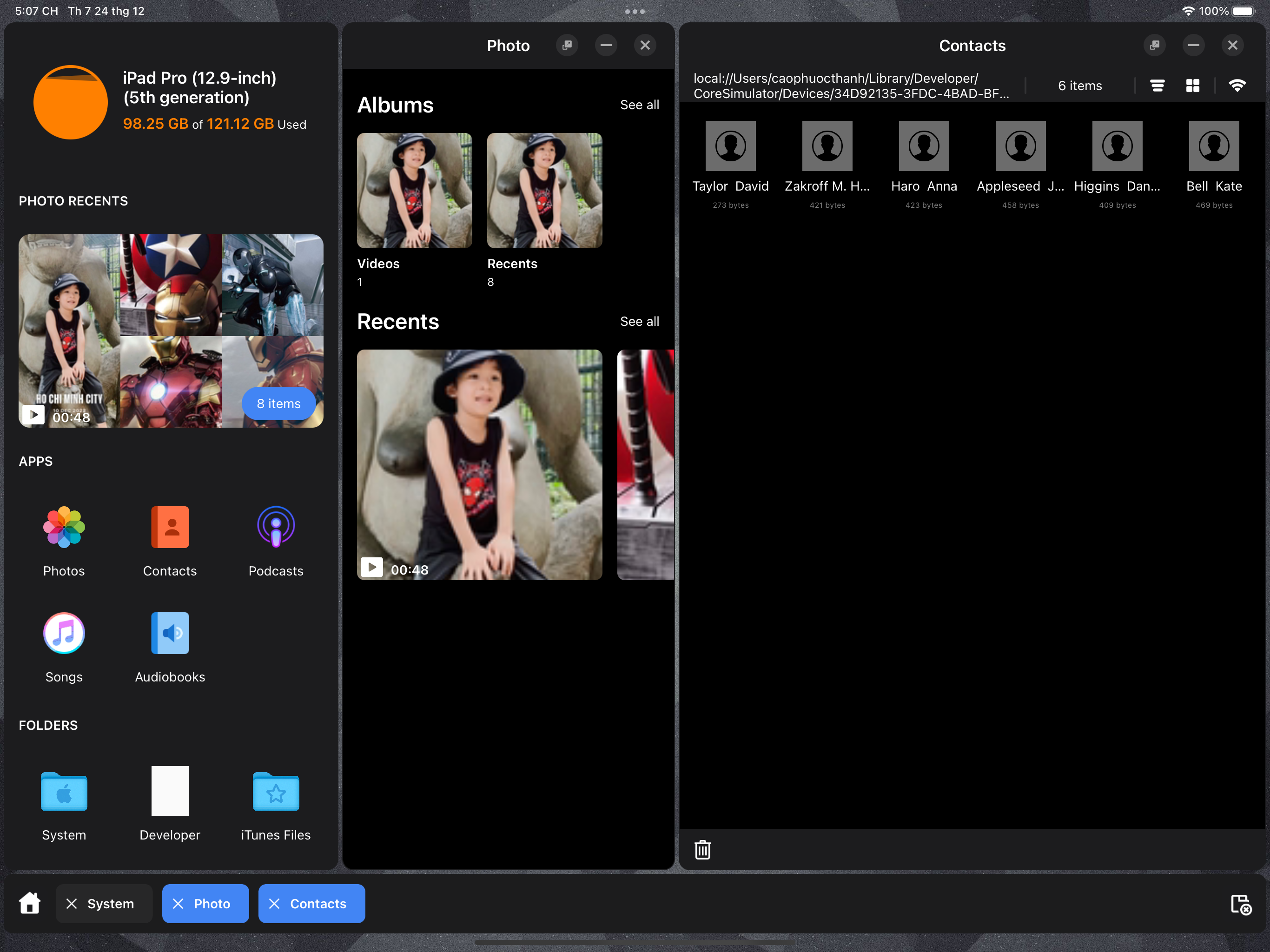Close the Photo tab with its X

point(178,904)
